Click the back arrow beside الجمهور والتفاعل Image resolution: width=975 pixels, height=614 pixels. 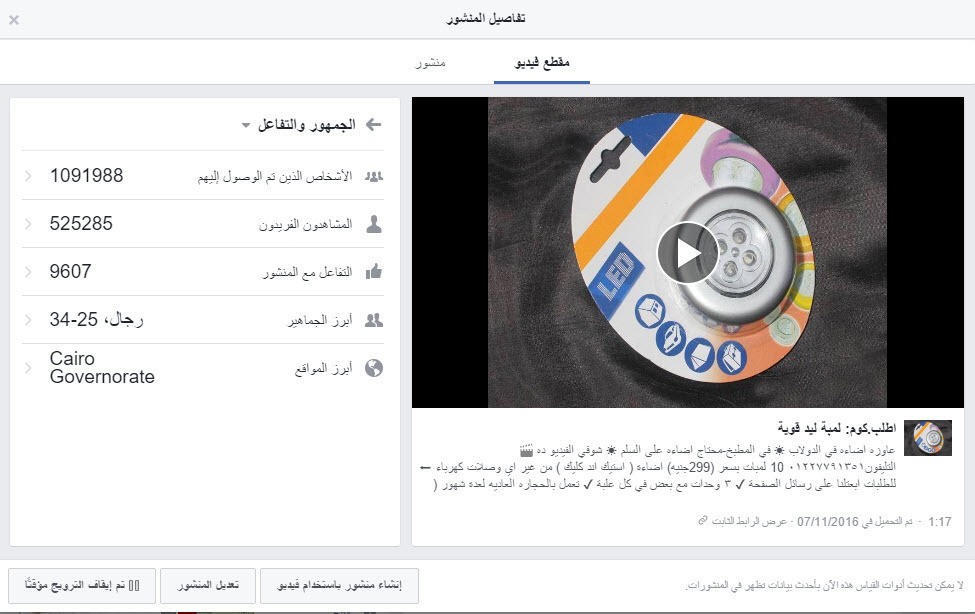click(x=374, y=125)
